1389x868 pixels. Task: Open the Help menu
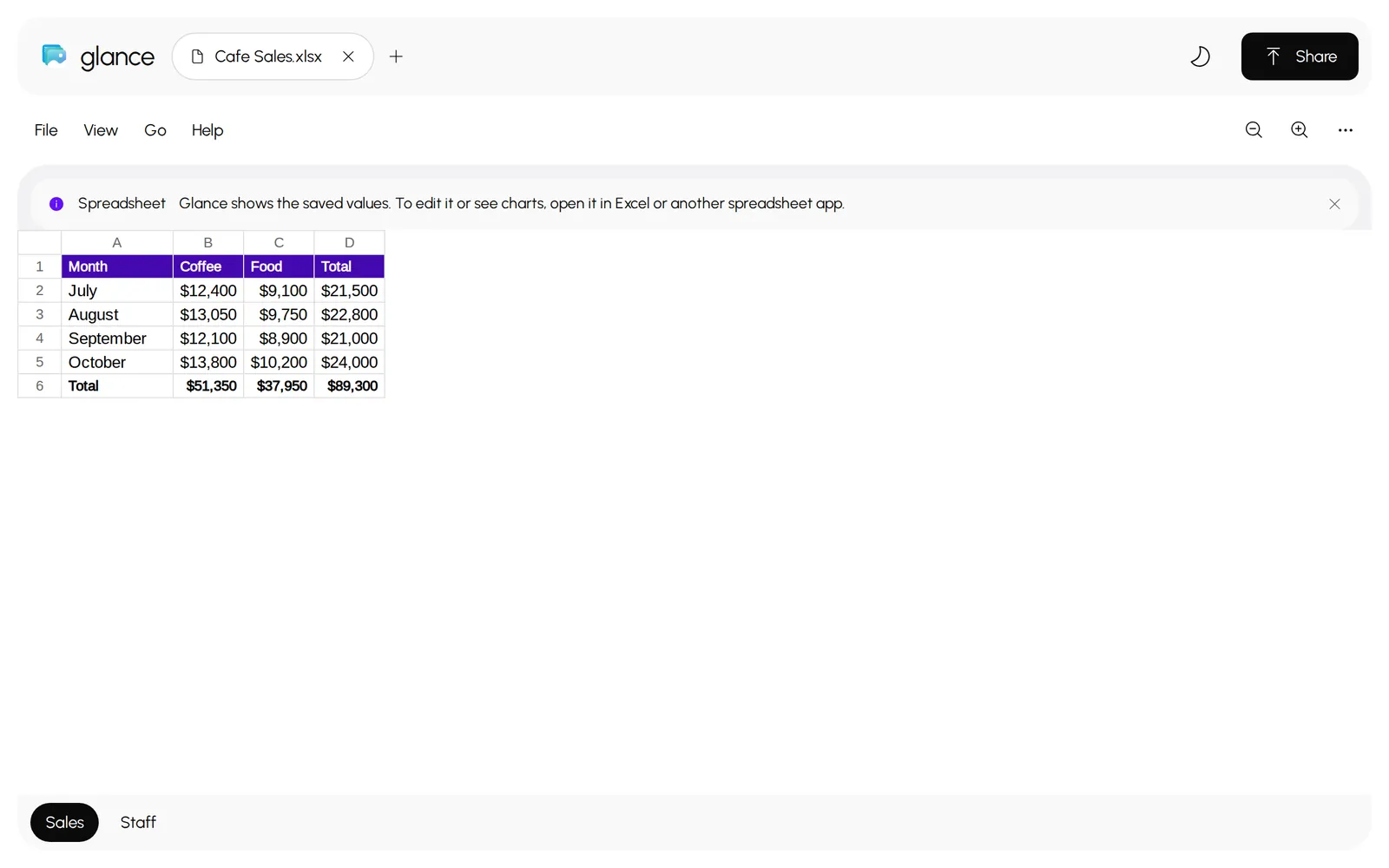(207, 130)
